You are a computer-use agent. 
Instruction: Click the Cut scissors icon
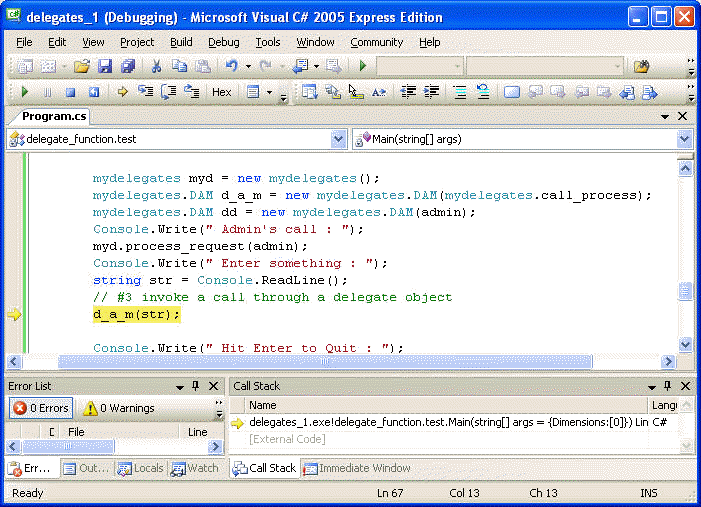tap(156, 66)
